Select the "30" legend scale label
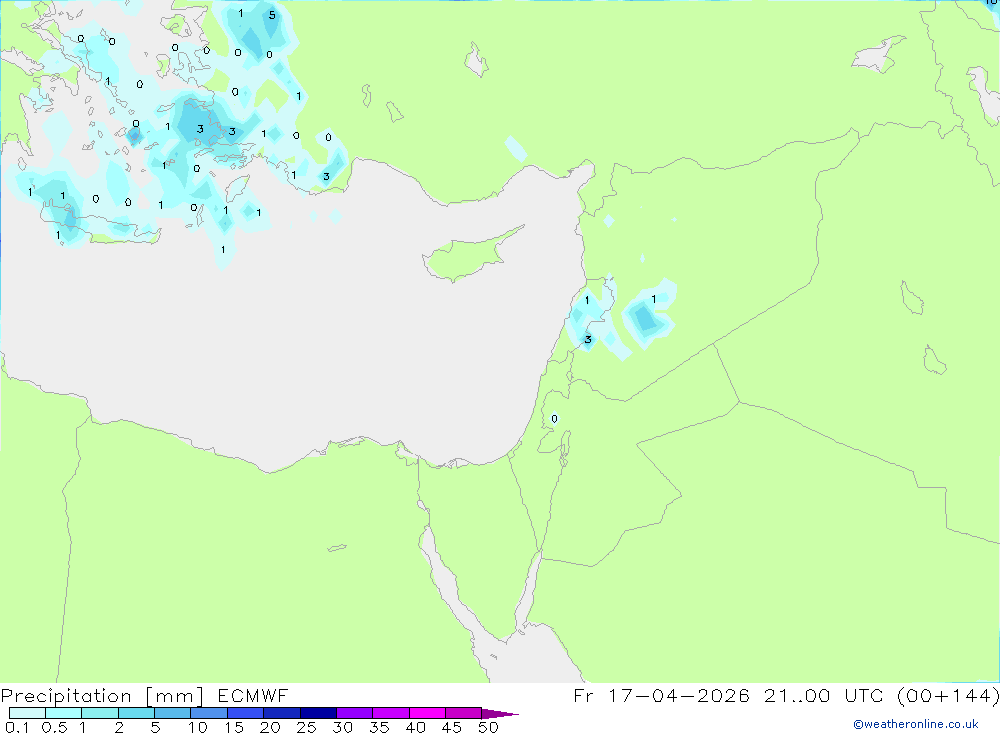 [342, 727]
